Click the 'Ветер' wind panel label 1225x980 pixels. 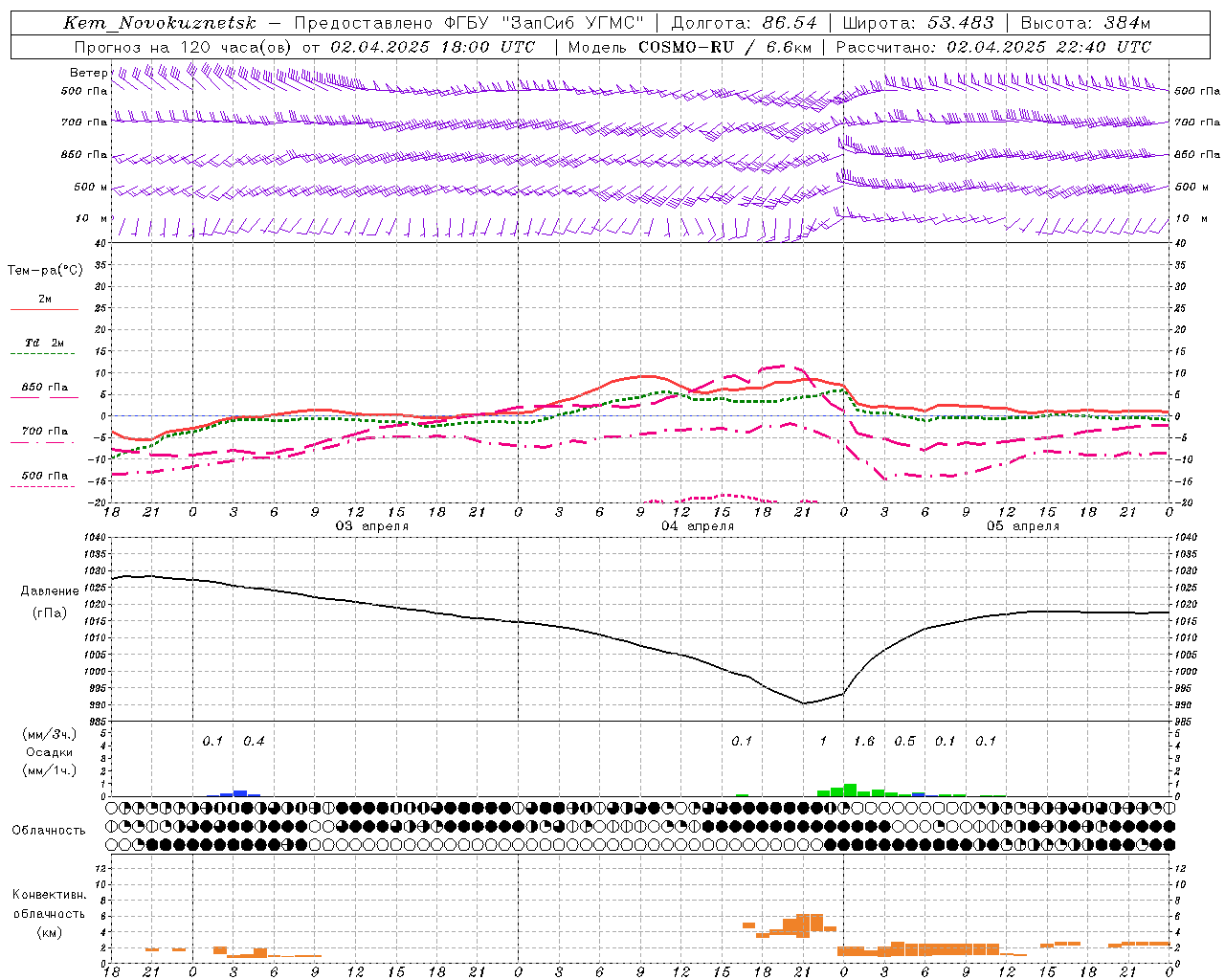click(88, 73)
